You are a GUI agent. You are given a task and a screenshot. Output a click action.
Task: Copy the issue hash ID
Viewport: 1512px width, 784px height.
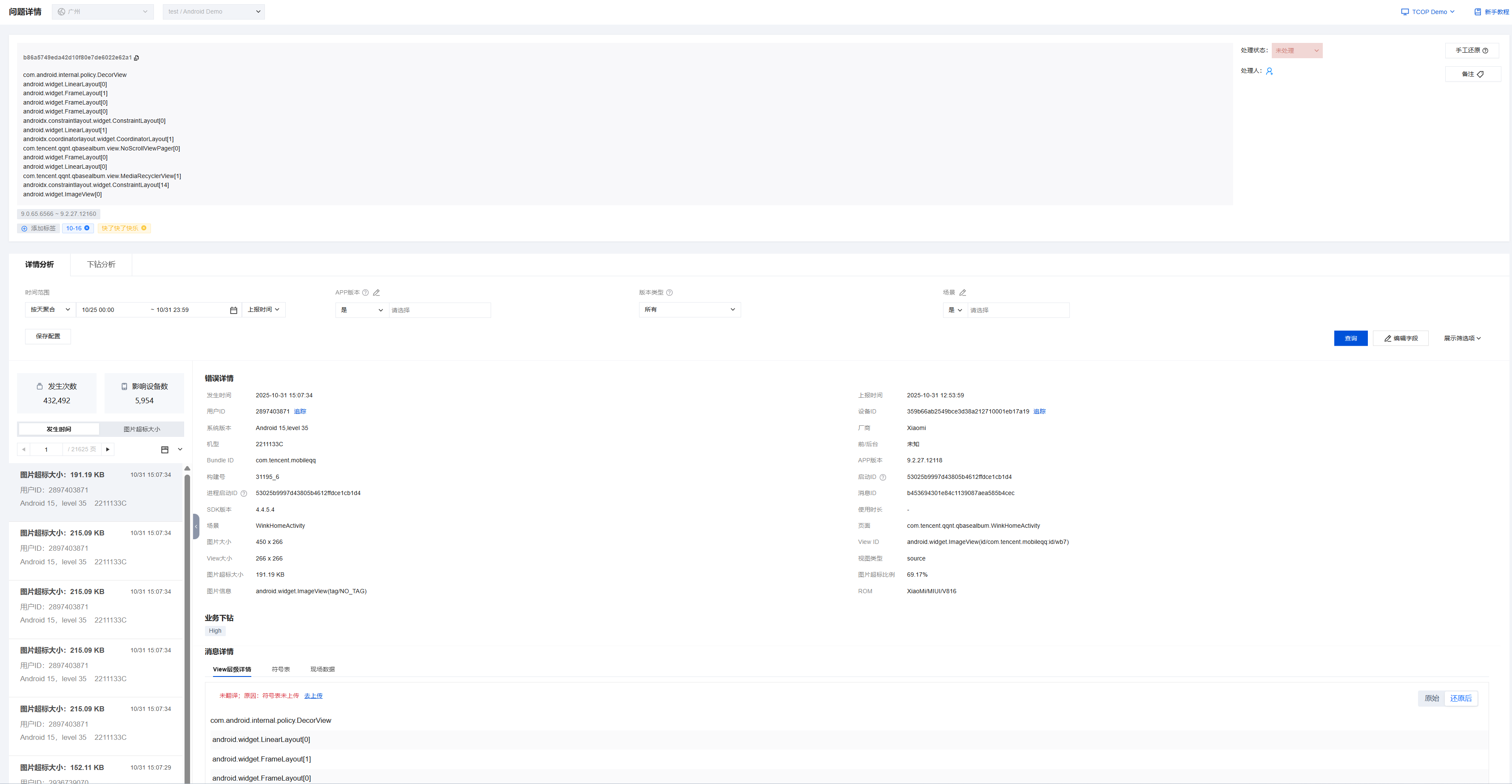137,58
